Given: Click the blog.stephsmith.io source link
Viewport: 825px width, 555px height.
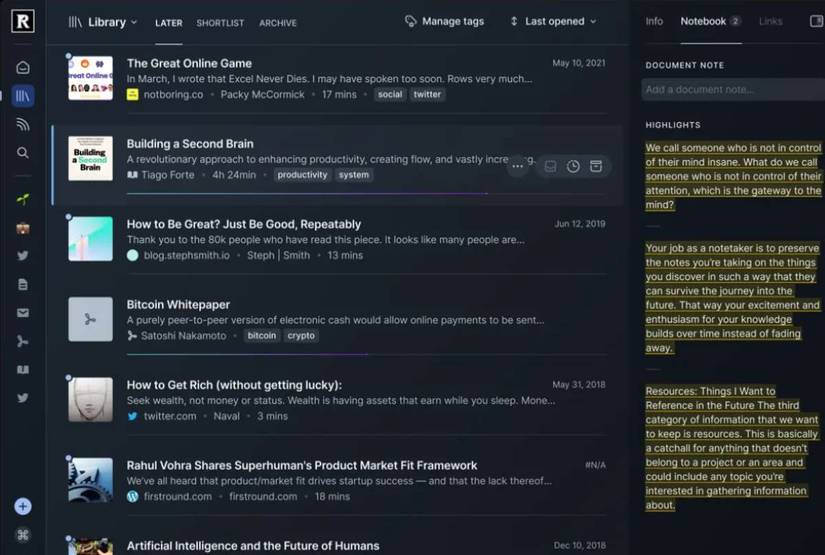Looking at the screenshot, I should tap(187, 255).
